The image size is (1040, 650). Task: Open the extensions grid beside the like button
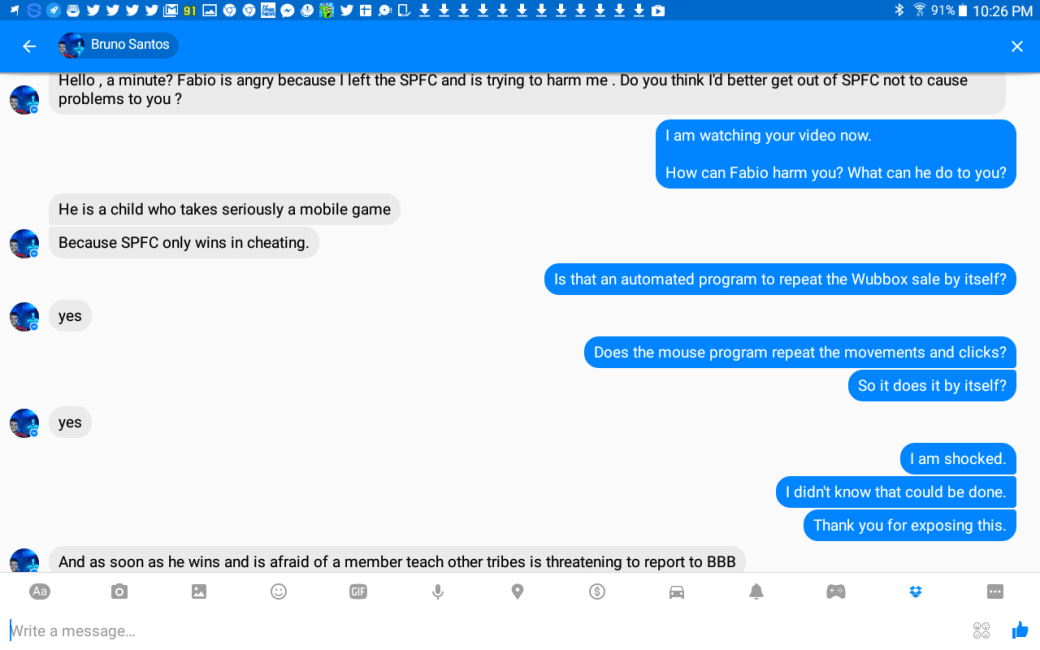click(981, 630)
